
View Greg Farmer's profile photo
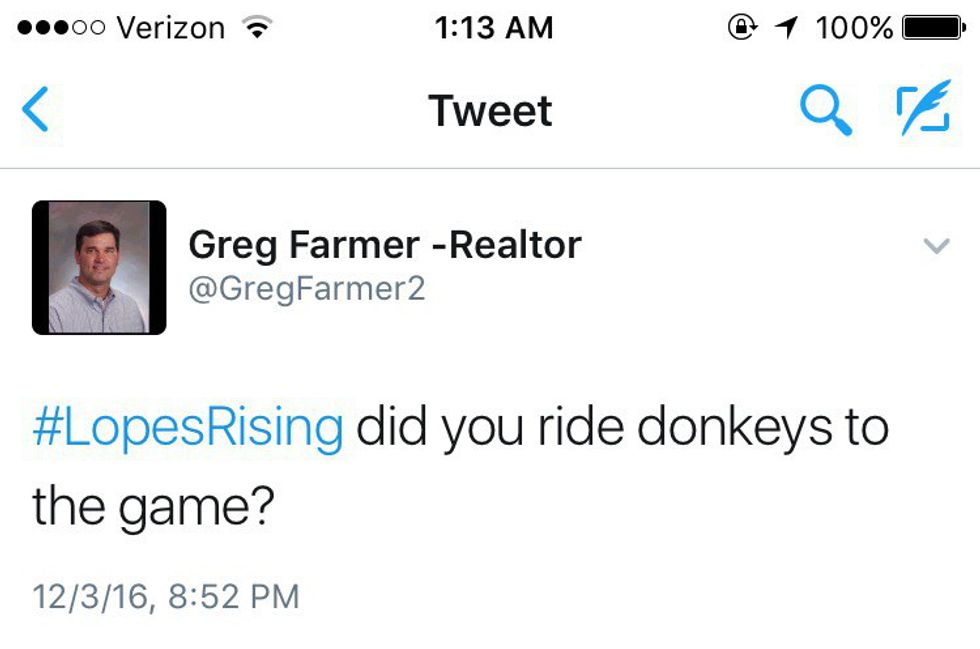pos(99,267)
